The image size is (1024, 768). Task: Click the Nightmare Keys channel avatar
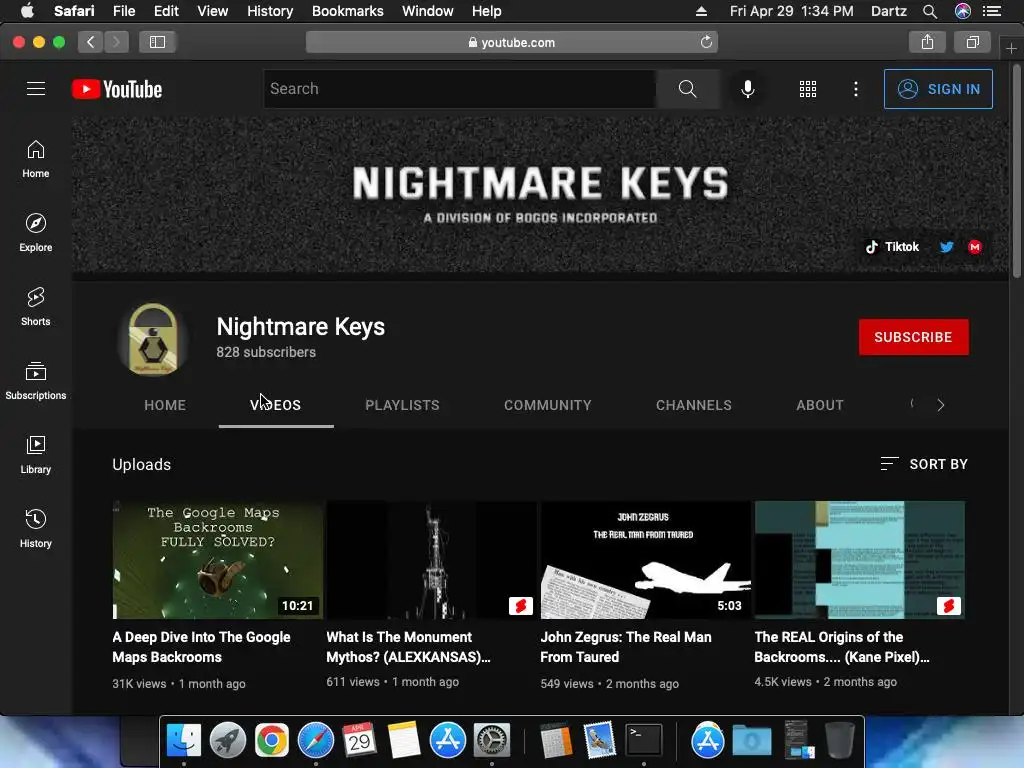coord(153,340)
